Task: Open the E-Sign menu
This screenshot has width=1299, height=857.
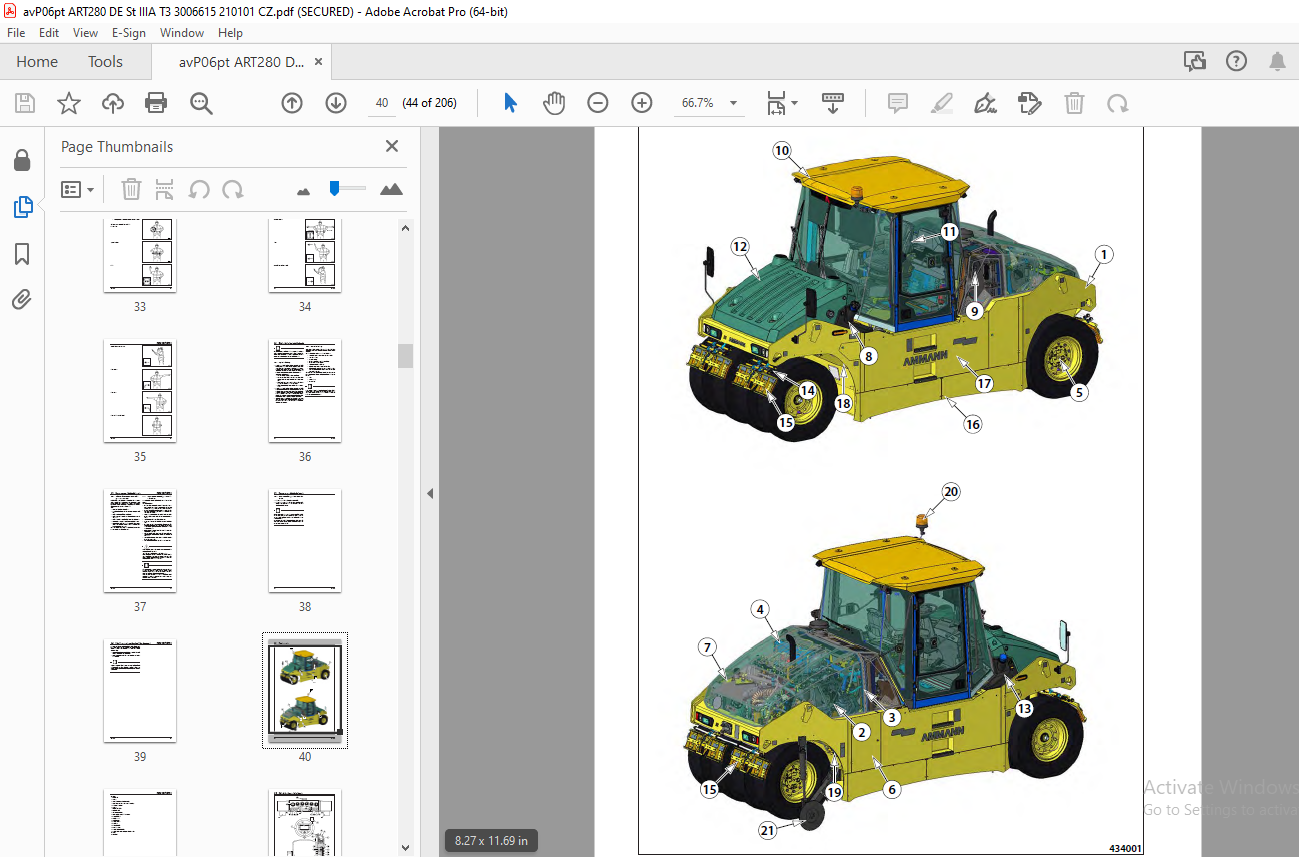Action: 130,33
